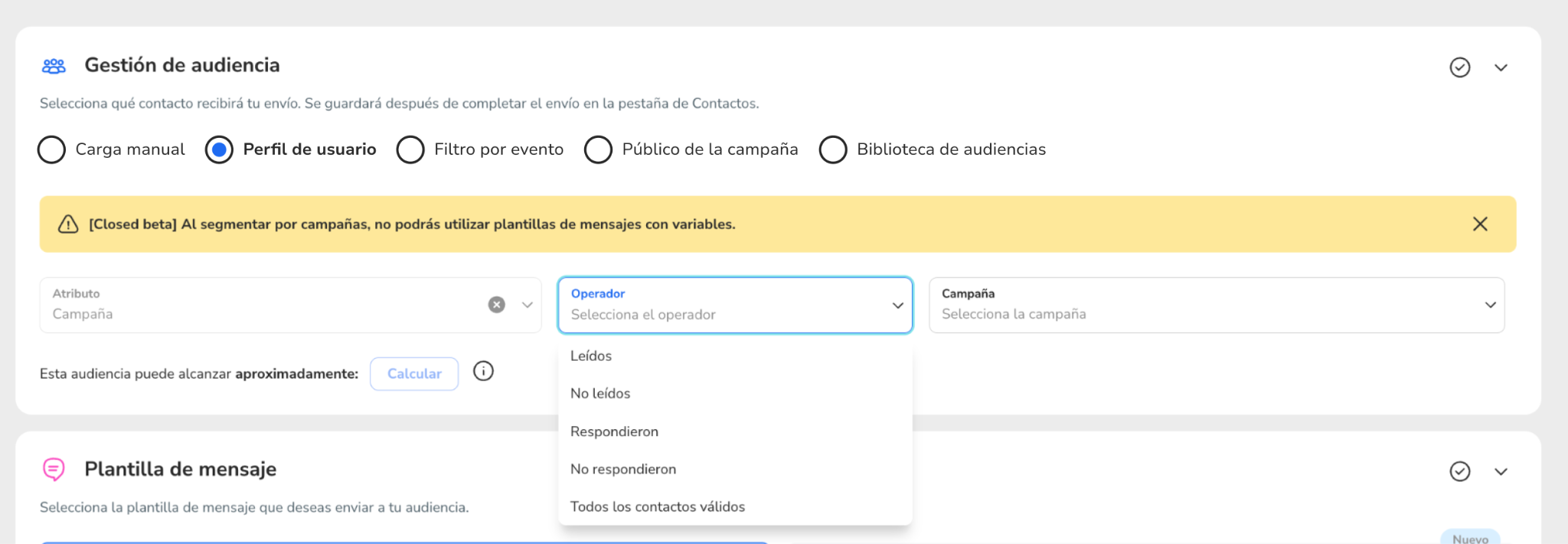This screenshot has height=544, width=1568.
Task: Click the warning triangle icon in yellow banner
Action: [68, 224]
